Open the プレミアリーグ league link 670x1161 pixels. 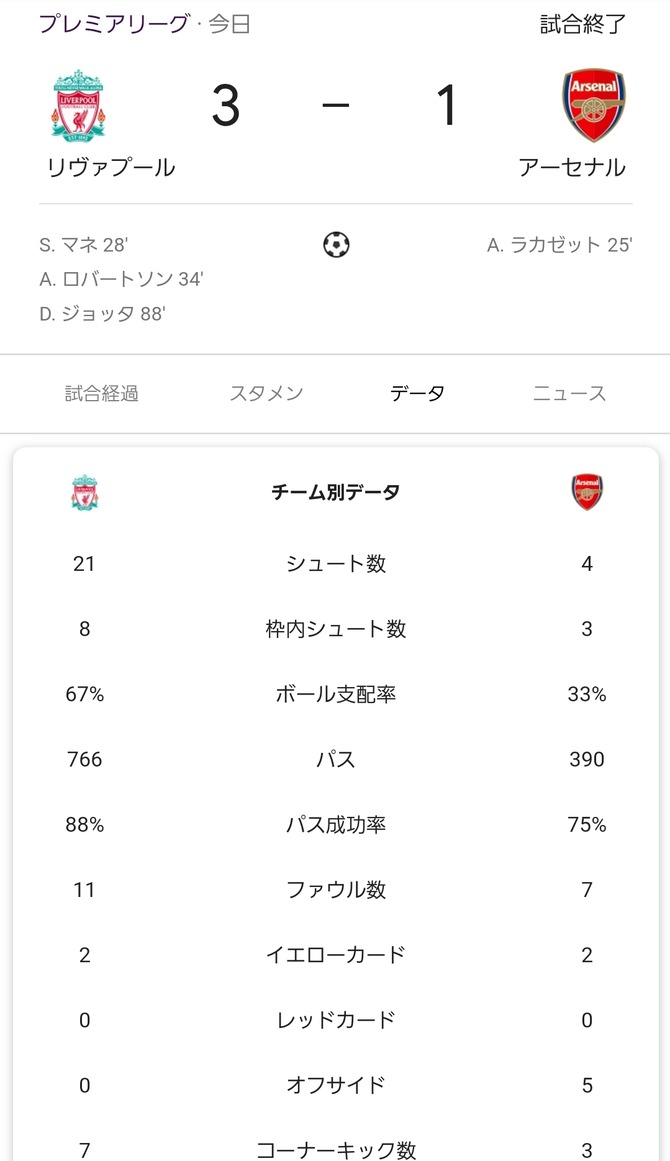115,24
